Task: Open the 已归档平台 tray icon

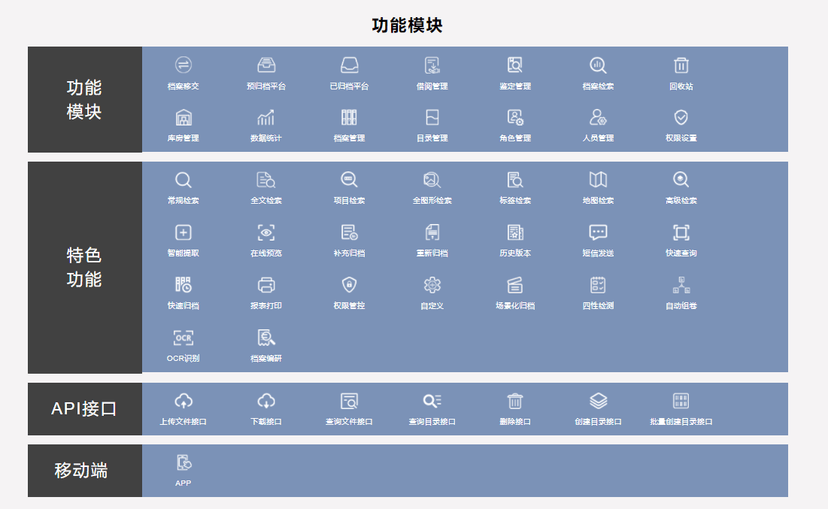Action: [x=349, y=65]
